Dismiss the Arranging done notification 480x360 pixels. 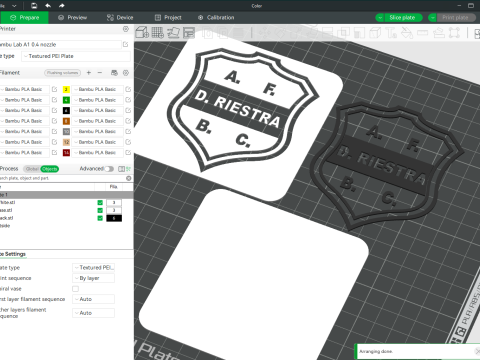click(x=477, y=351)
